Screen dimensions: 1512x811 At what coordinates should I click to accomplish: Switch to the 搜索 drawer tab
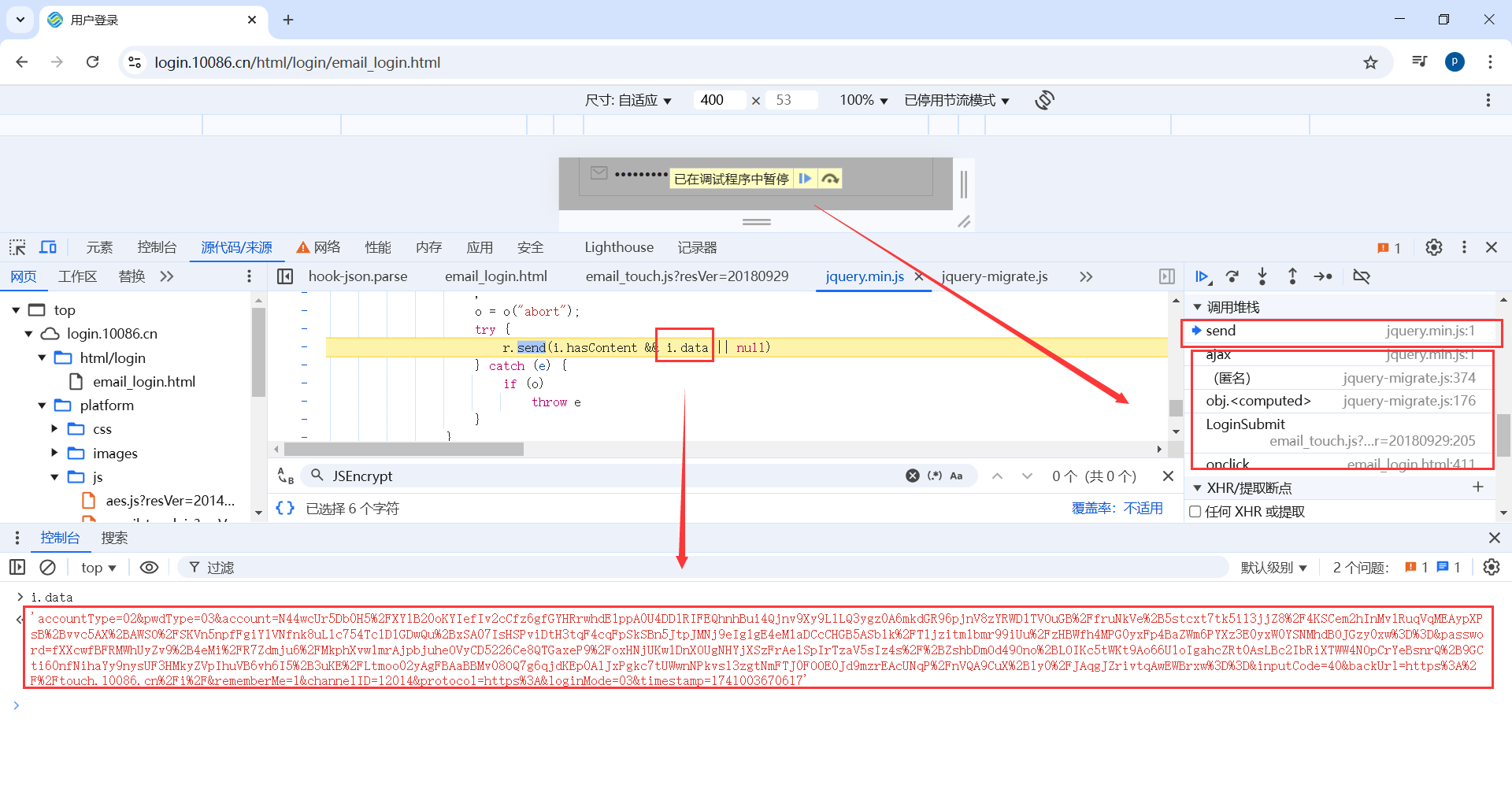tap(114, 538)
